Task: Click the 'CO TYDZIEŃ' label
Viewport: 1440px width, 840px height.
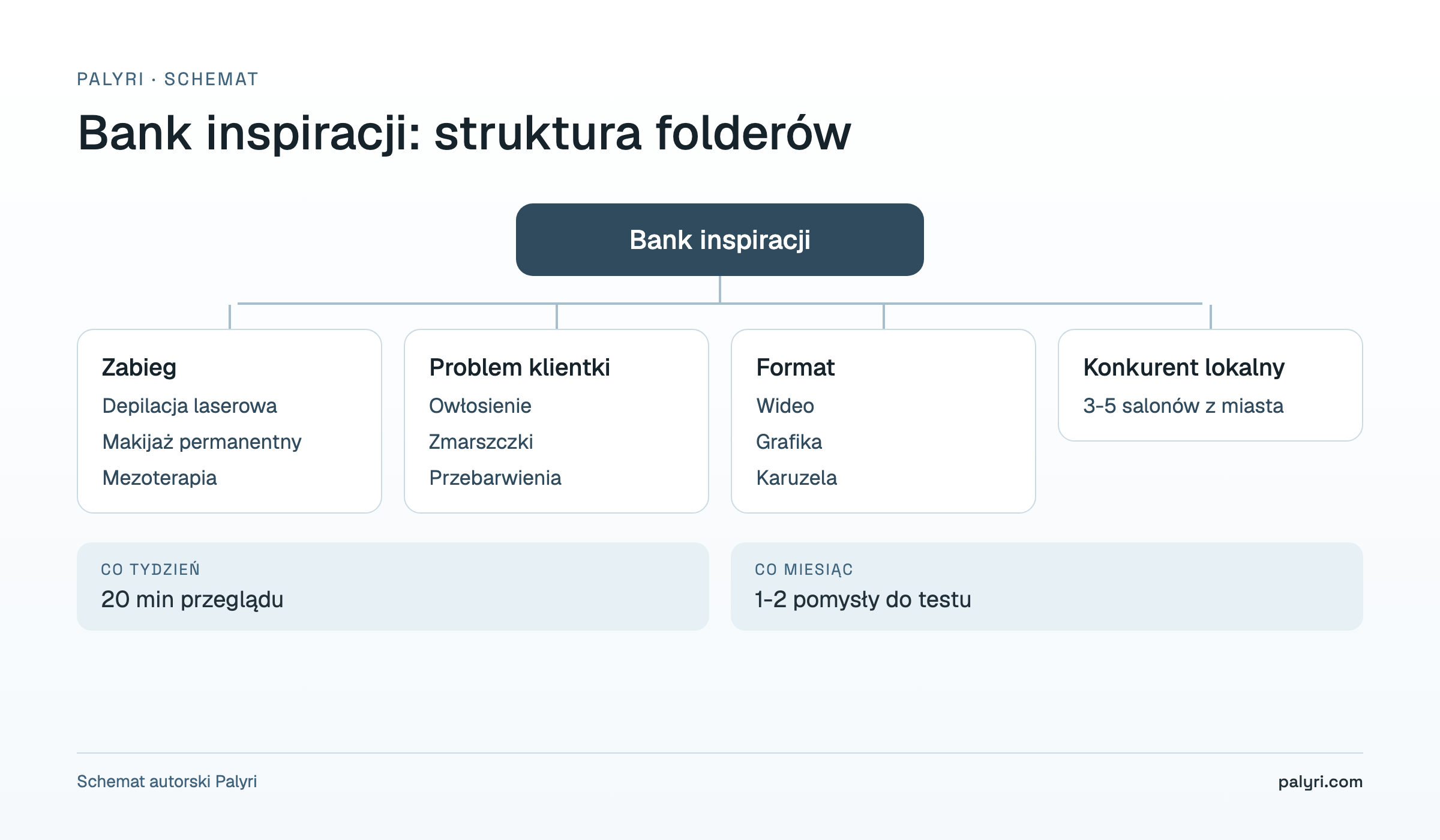Action: coord(151,569)
